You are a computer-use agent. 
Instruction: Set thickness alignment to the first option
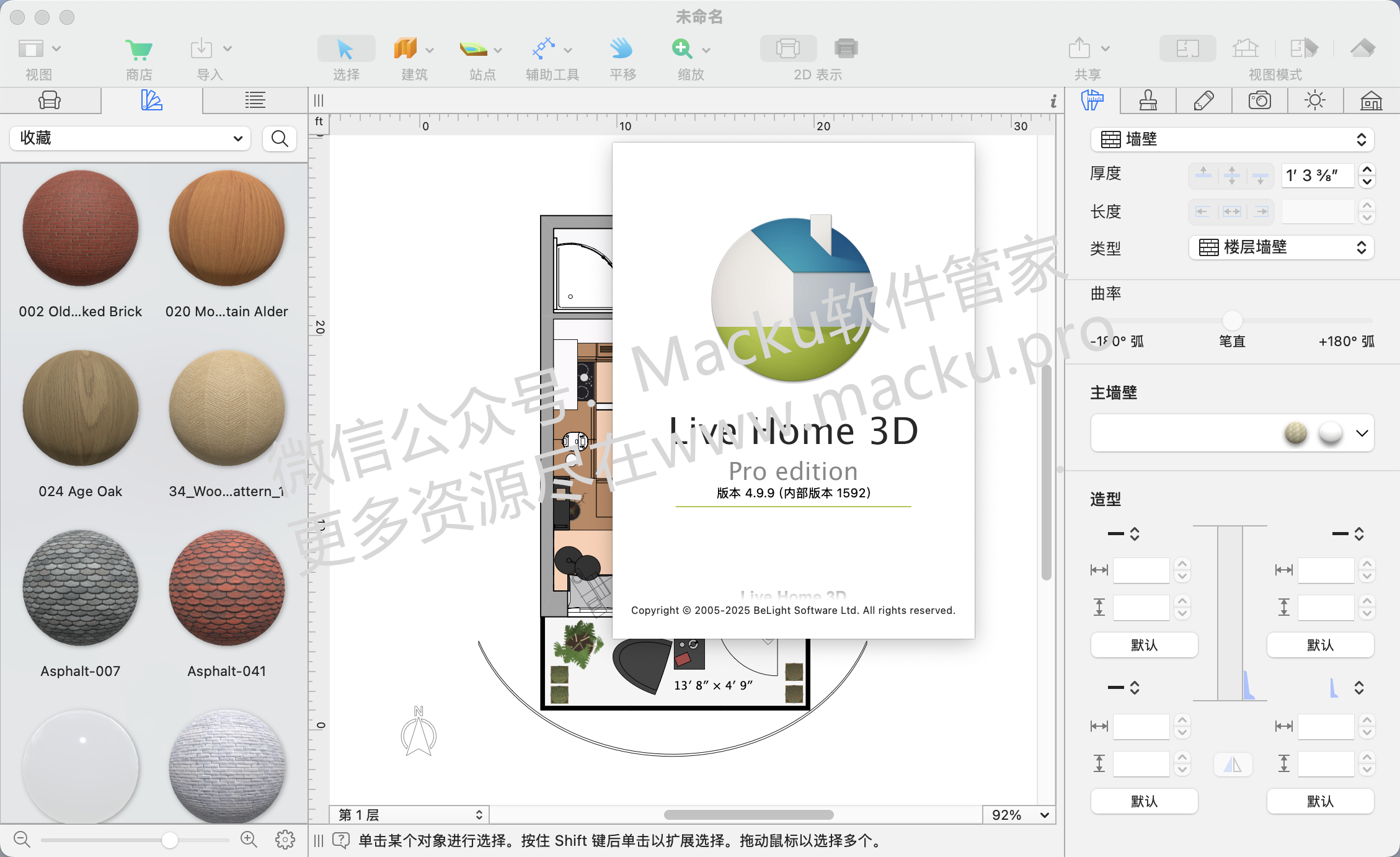(1203, 175)
